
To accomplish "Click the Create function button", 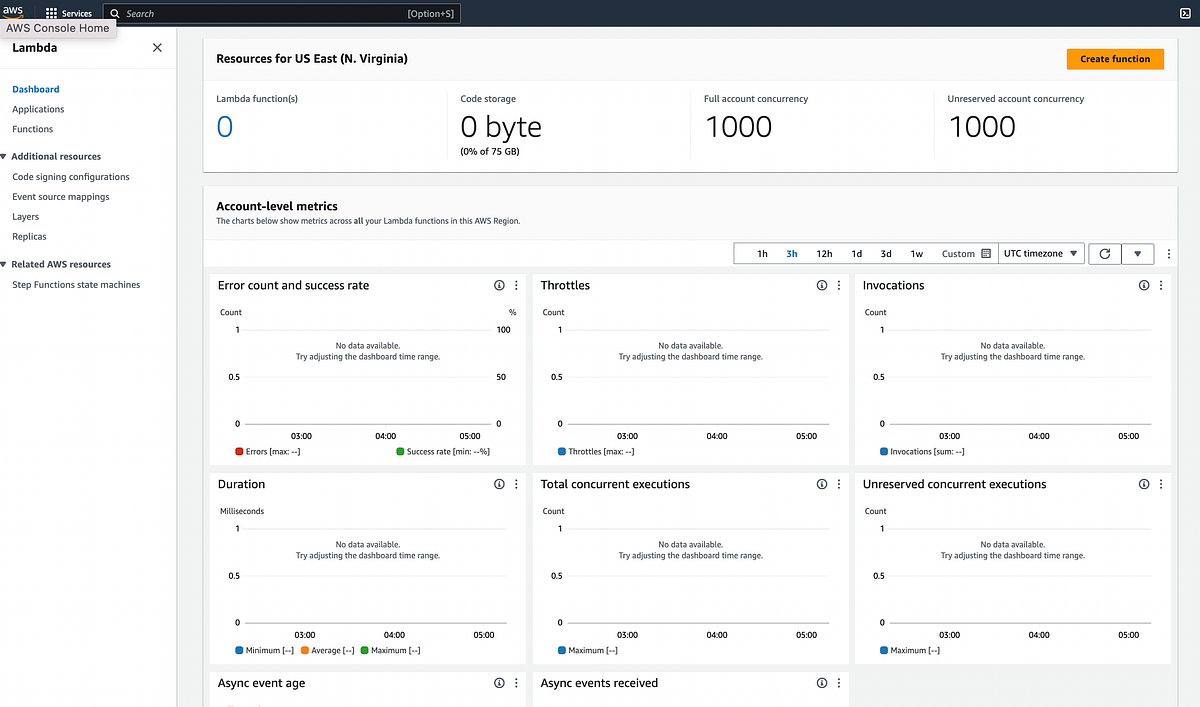I will (1114, 59).
